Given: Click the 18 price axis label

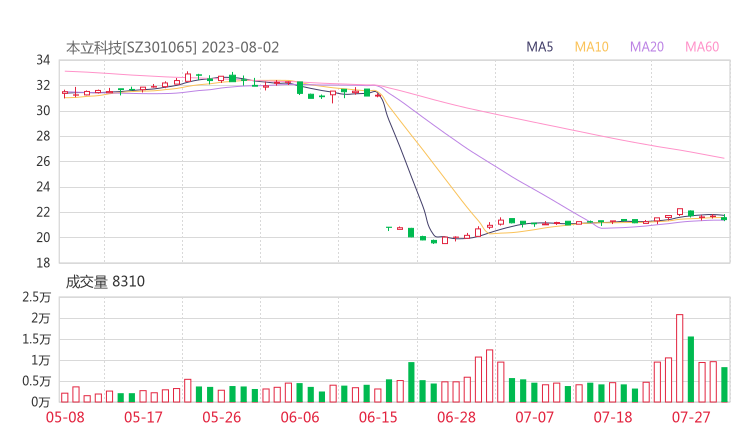Looking at the screenshot, I should click(43, 263).
